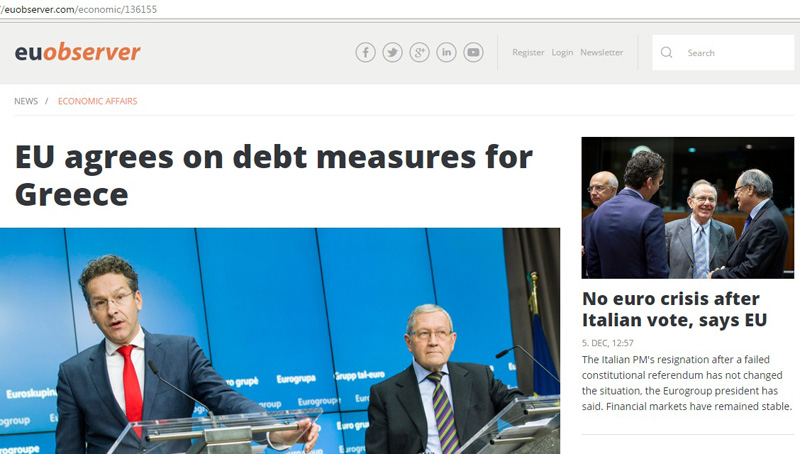Open the EUobserver Facebook page icon
Image resolution: width=800 pixels, height=454 pixels.
(x=366, y=52)
